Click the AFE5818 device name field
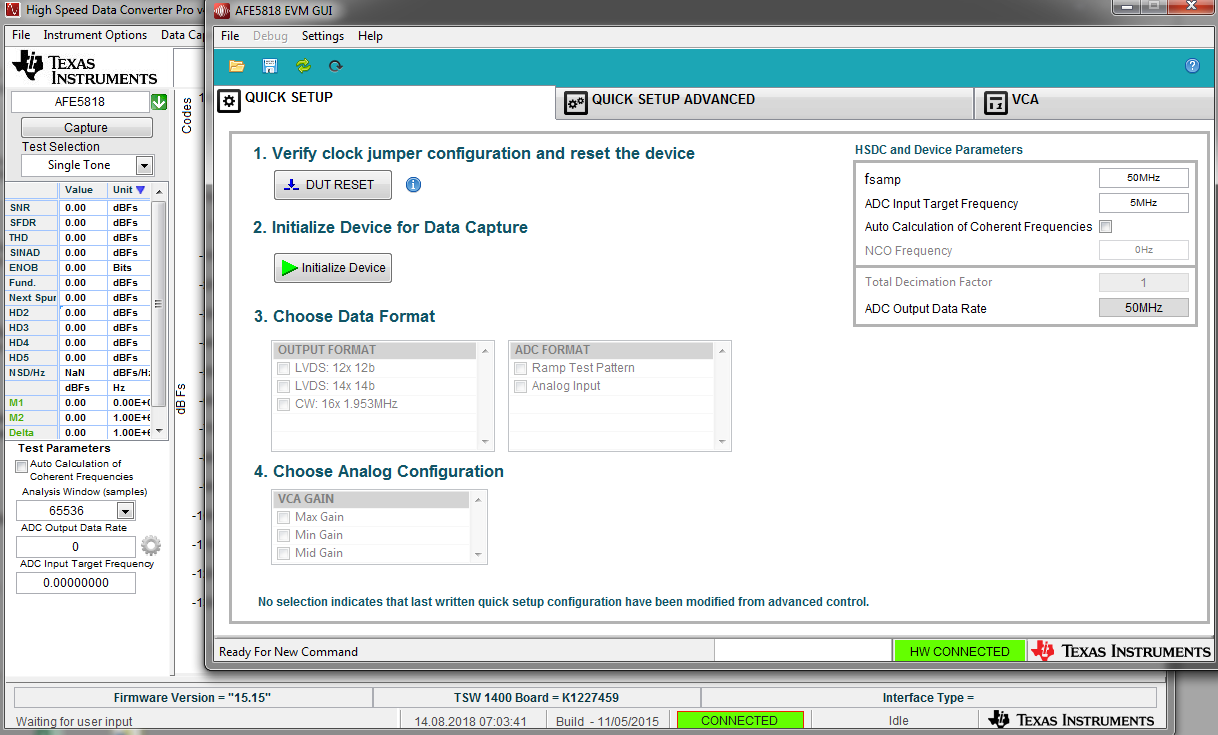Image resolution: width=1218 pixels, height=735 pixels. click(80, 102)
